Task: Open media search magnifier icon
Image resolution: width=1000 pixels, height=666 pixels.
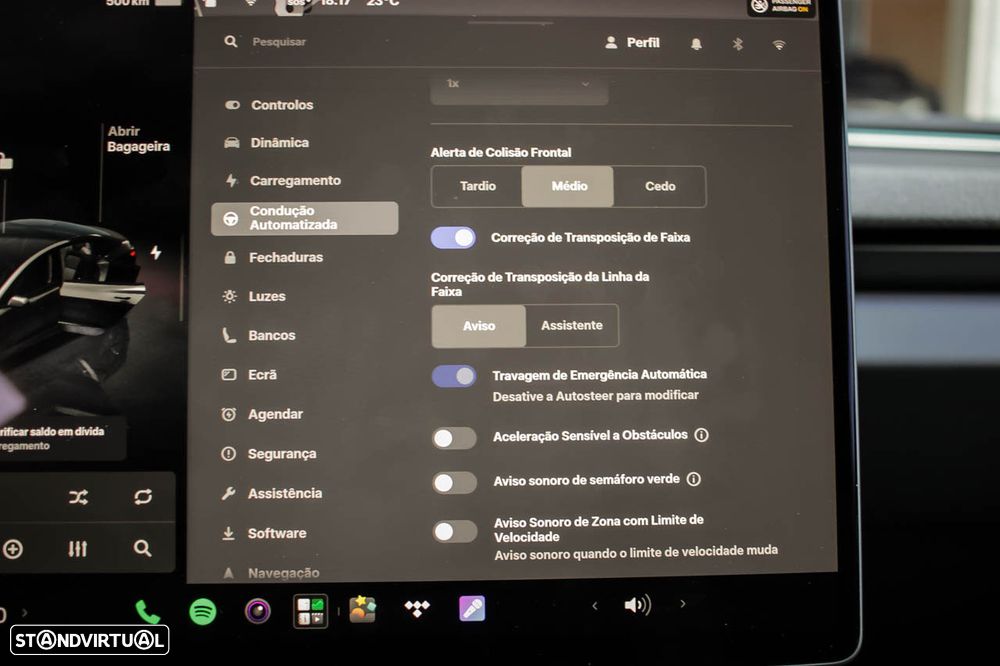Action: pyautogui.click(x=142, y=547)
